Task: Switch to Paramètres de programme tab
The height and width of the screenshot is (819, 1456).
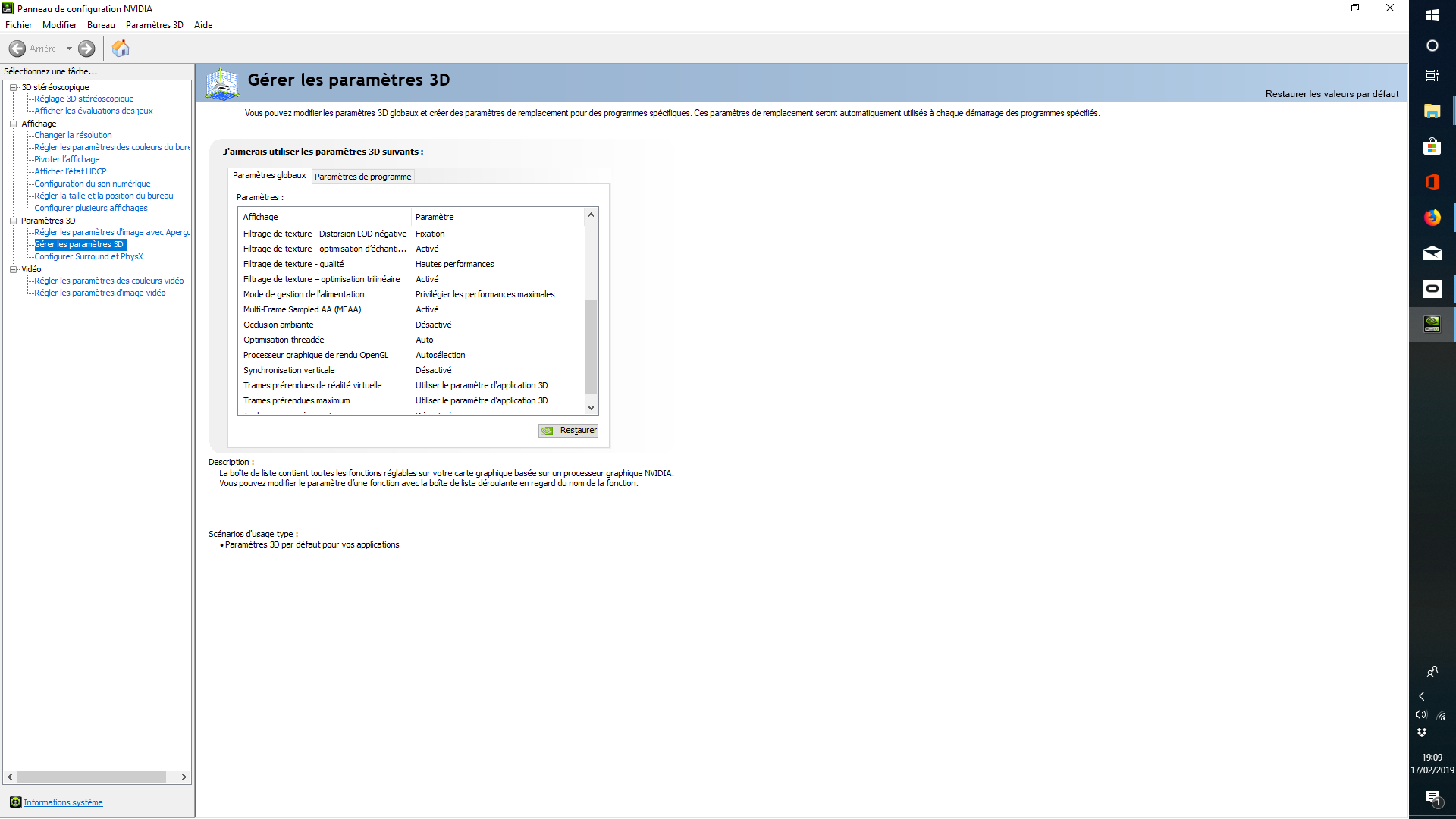Action: [362, 177]
